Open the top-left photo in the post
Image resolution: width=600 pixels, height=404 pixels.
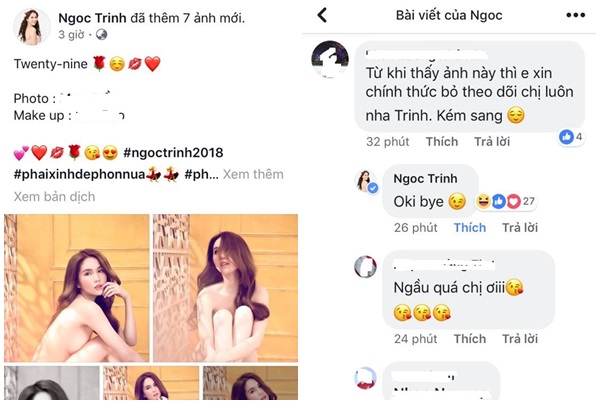click(75, 287)
